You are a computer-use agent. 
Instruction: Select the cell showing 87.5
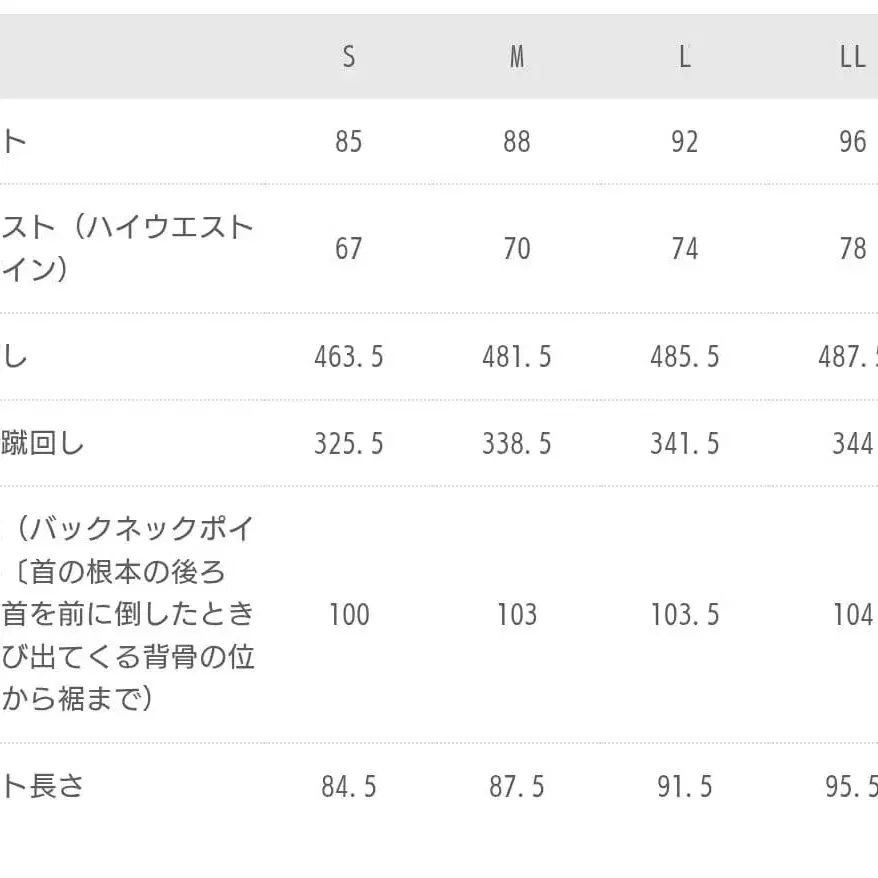click(517, 787)
